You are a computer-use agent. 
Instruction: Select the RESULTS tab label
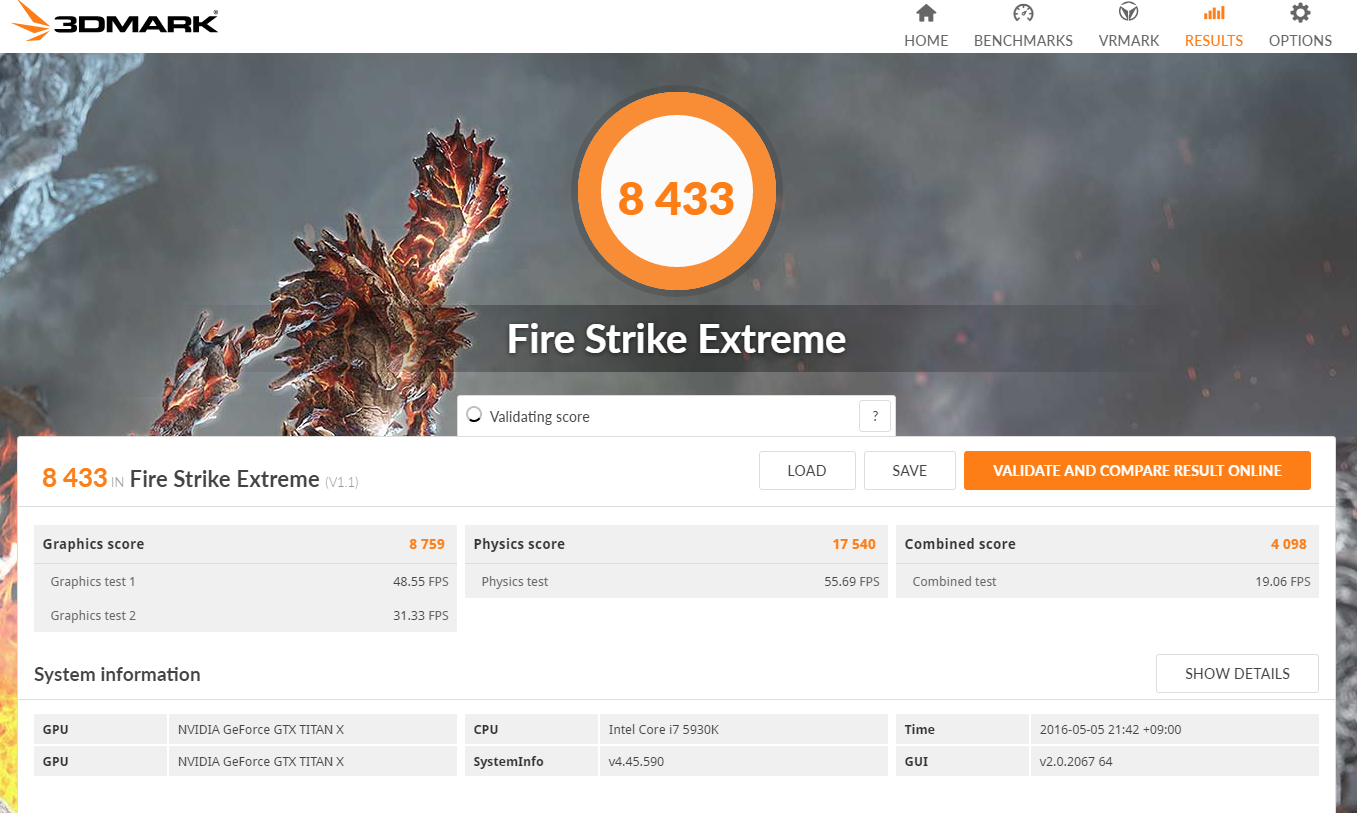tap(1214, 41)
